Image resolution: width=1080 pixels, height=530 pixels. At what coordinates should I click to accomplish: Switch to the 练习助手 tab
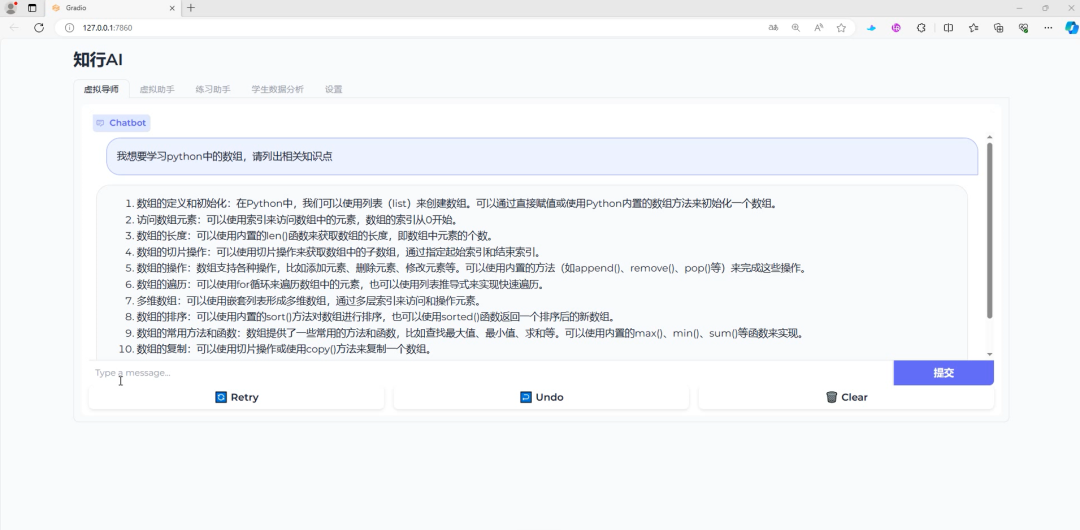click(213, 90)
